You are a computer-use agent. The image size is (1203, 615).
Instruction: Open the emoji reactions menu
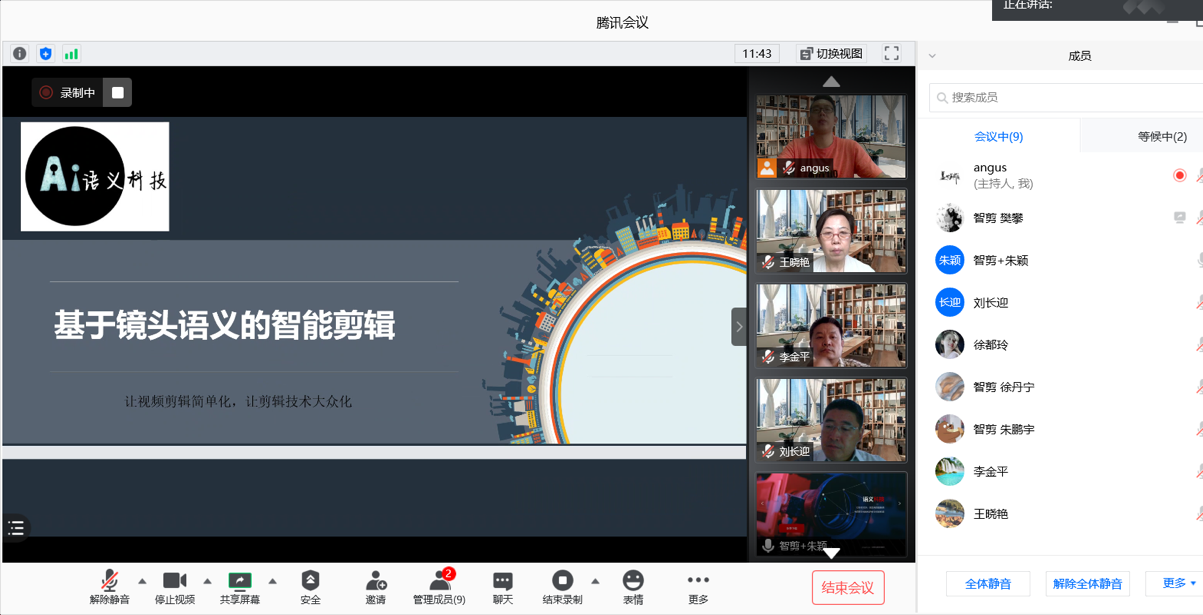pyautogui.click(x=633, y=587)
